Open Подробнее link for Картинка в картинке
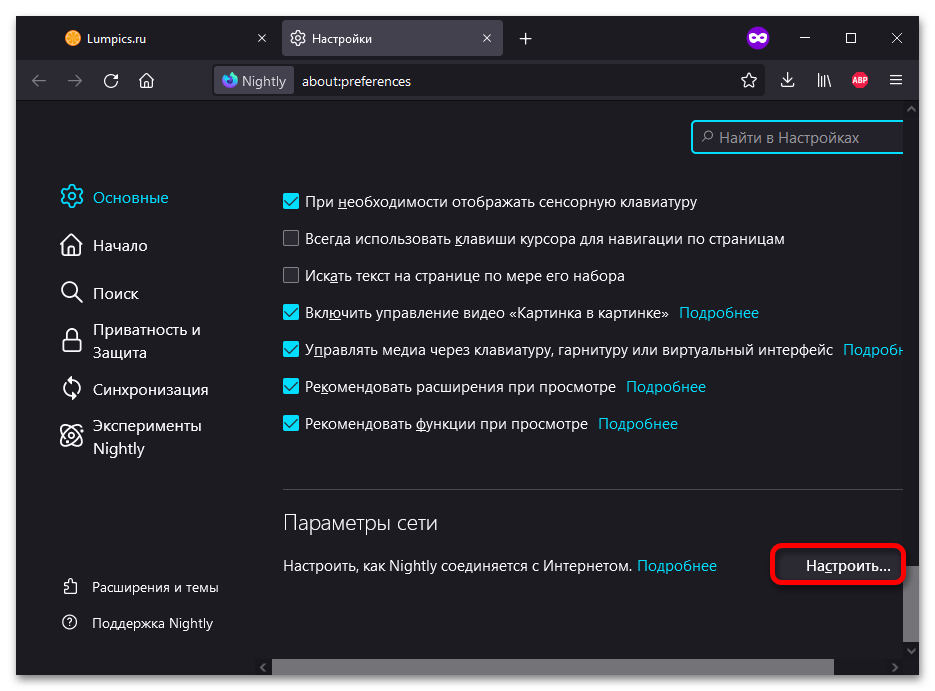 719,313
